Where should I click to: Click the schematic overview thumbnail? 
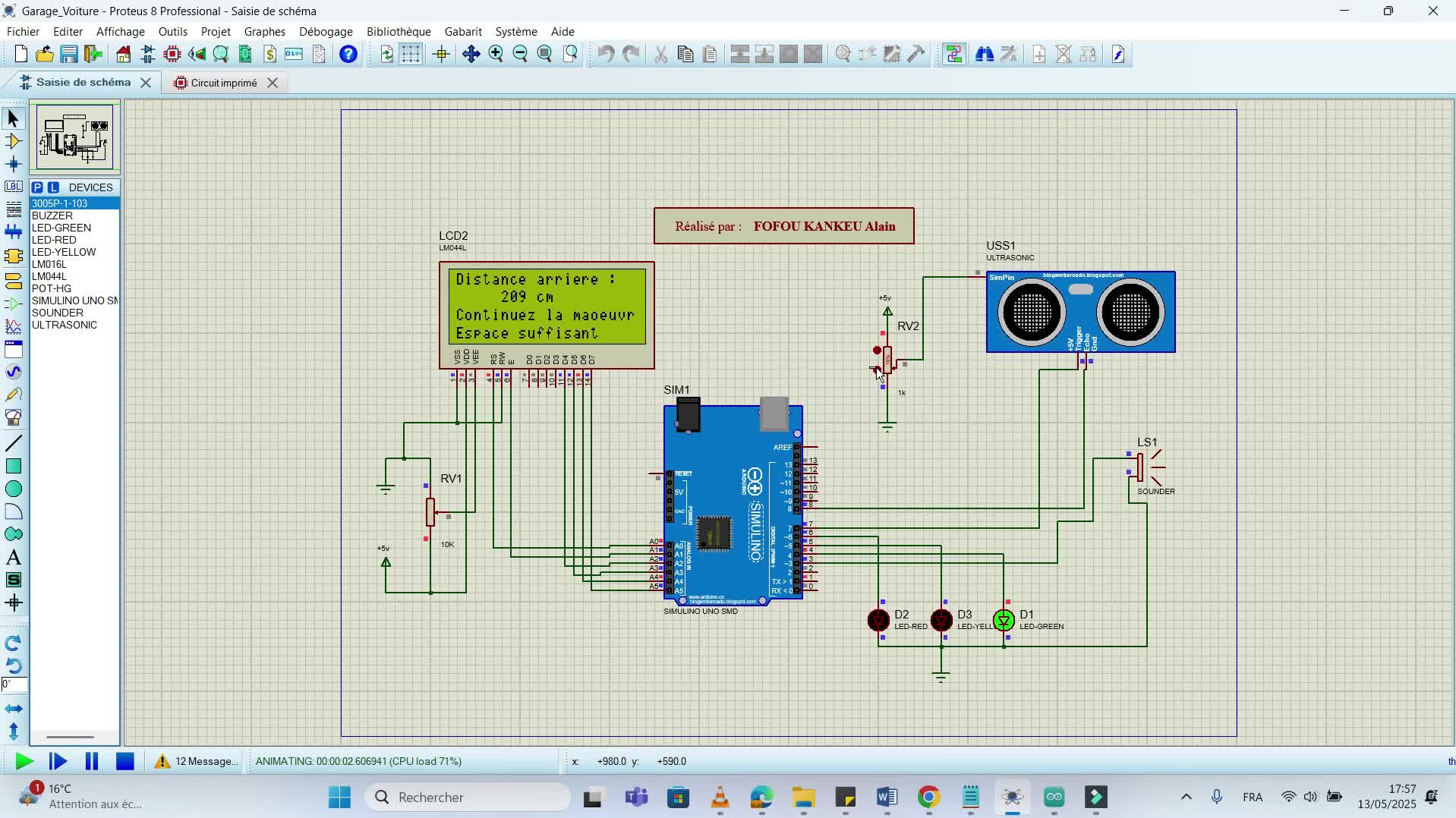coord(74,137)
